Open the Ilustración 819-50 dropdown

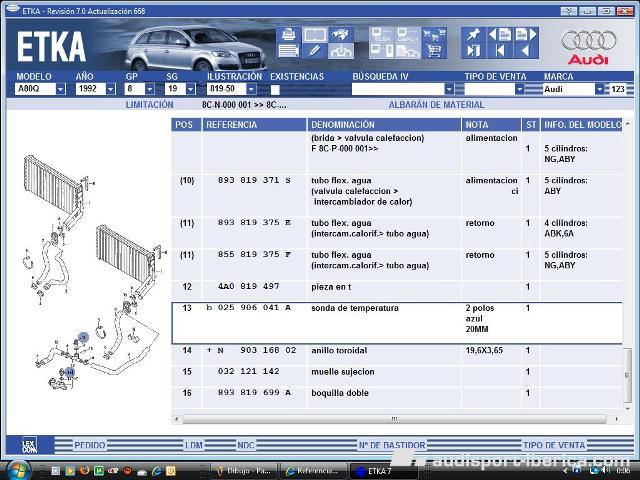click(x=251, y=89)
